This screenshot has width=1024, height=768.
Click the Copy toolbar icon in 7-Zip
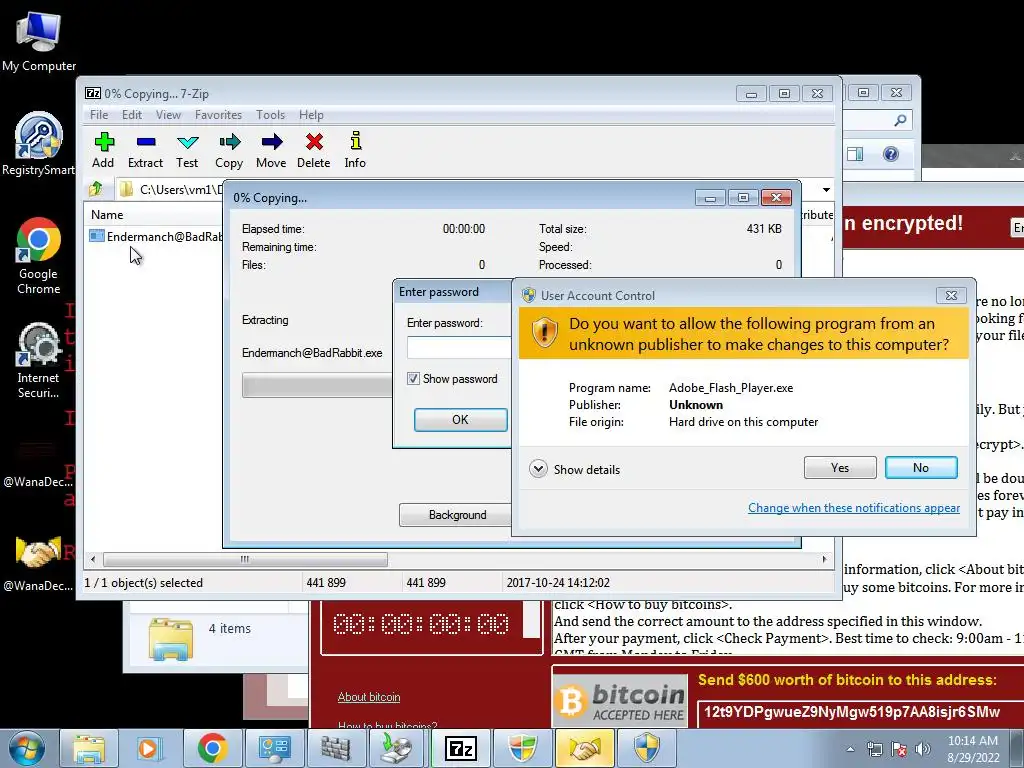(x=229, y=150)
